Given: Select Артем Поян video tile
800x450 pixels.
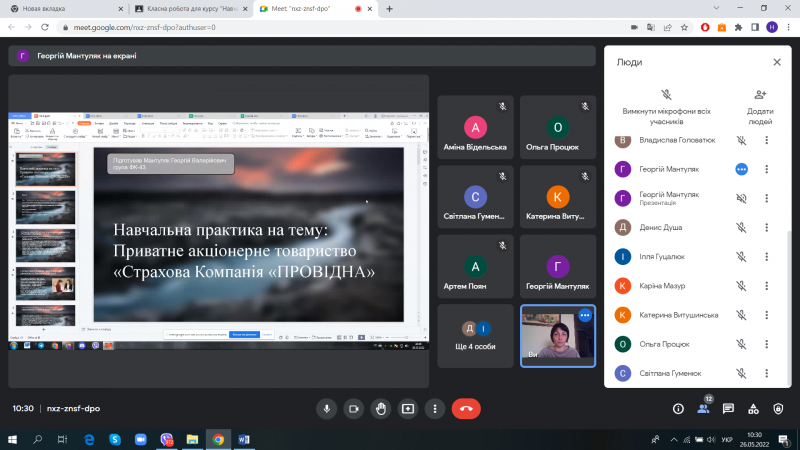Looking at the screenshot, I should coord(475,266).
